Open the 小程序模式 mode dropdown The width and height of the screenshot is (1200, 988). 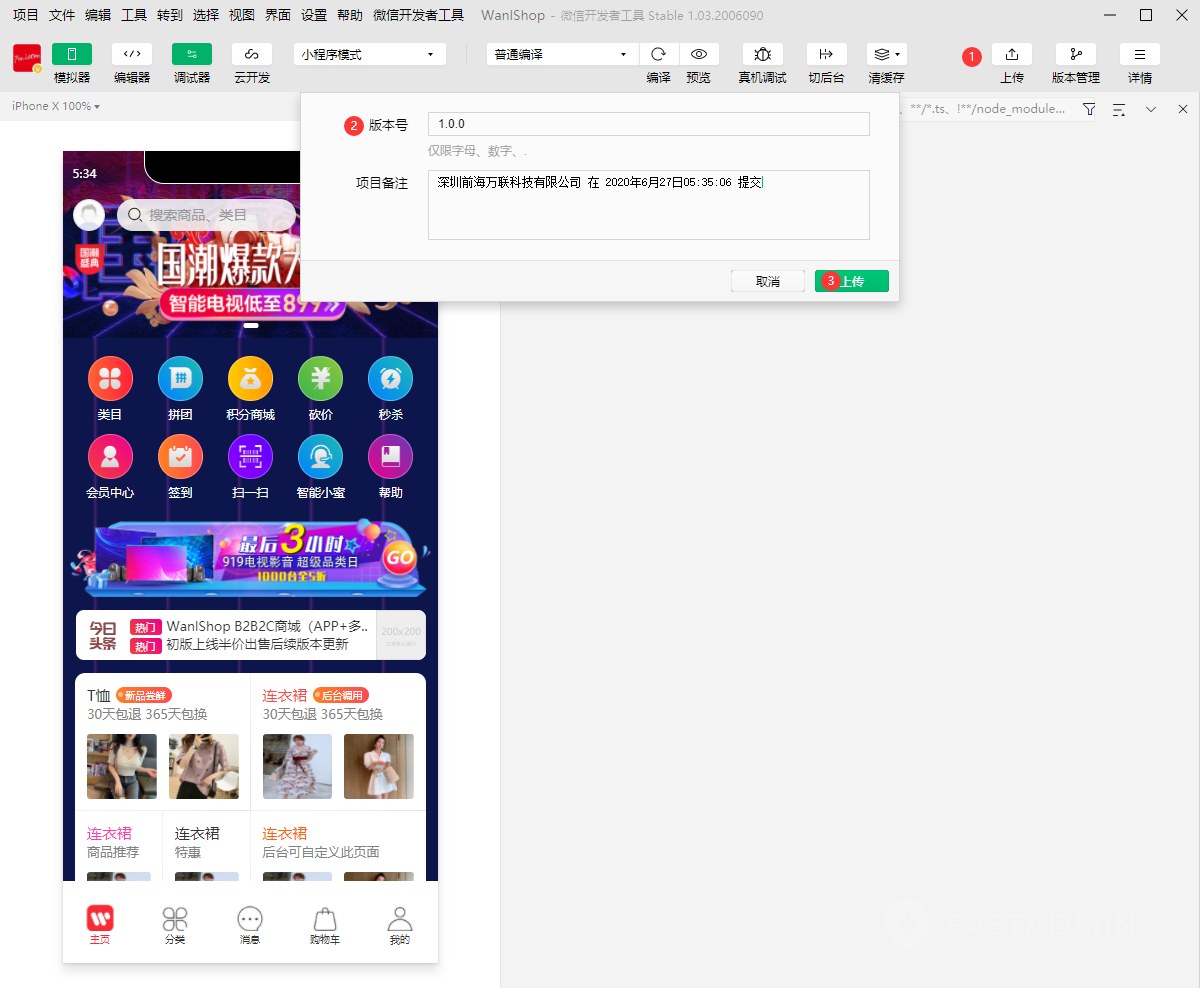tap(370, 54)
